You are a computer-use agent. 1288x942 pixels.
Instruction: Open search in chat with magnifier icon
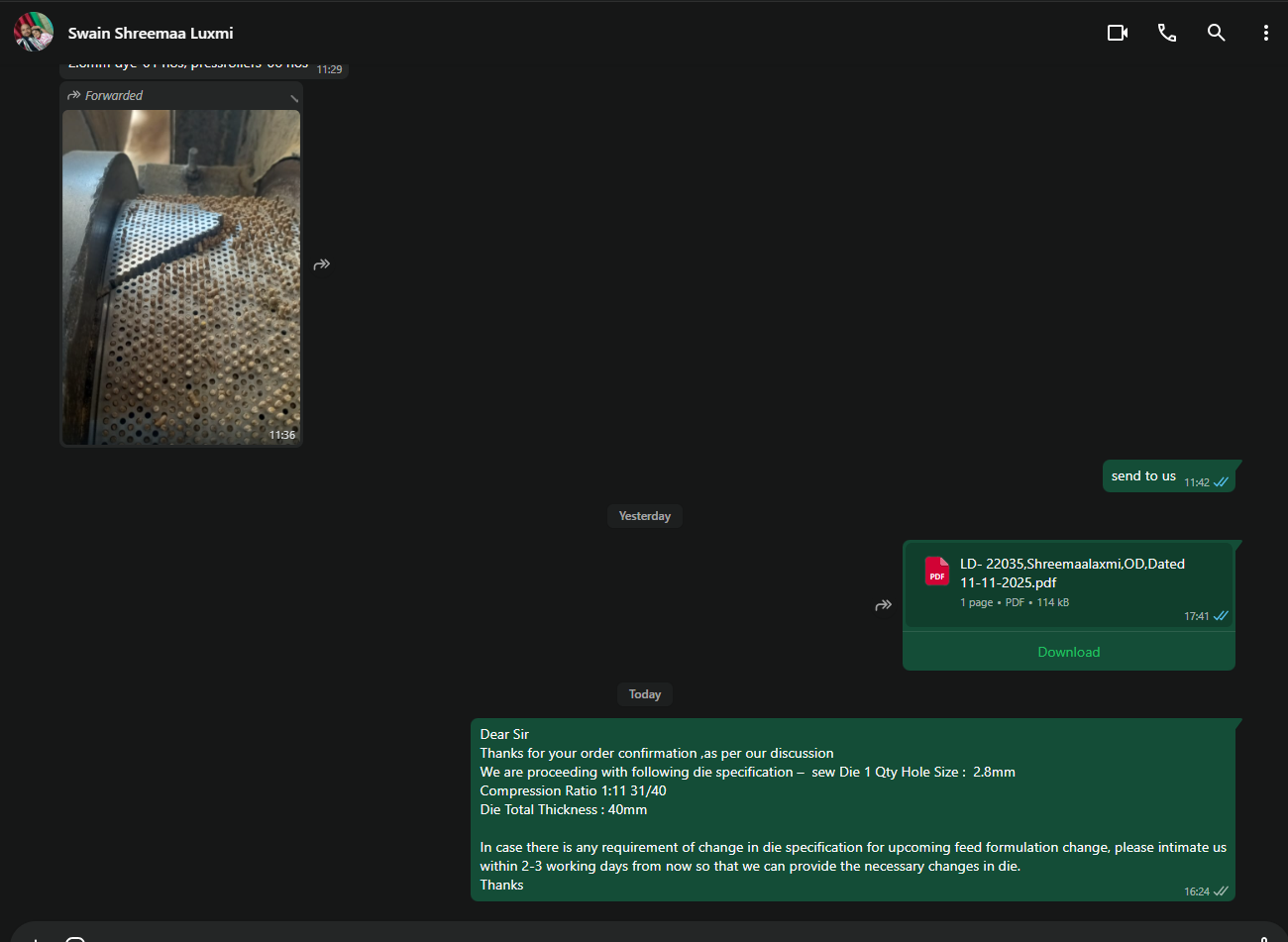coord(1216,33)
